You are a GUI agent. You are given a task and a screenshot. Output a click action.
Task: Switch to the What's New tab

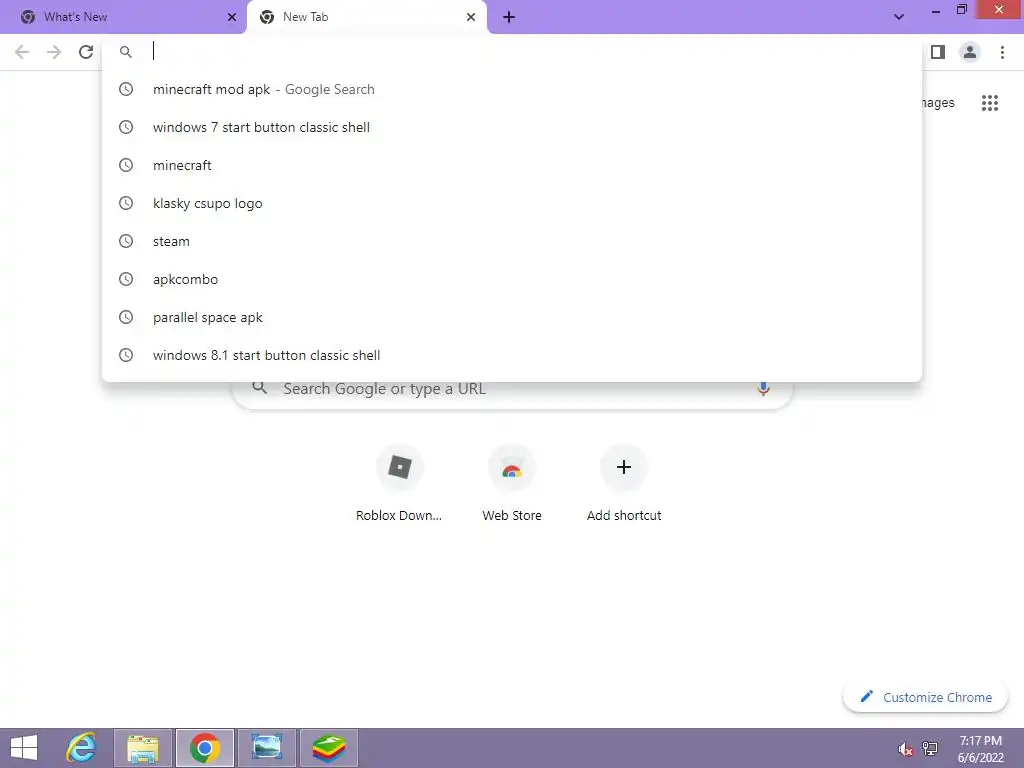(123, 17)
